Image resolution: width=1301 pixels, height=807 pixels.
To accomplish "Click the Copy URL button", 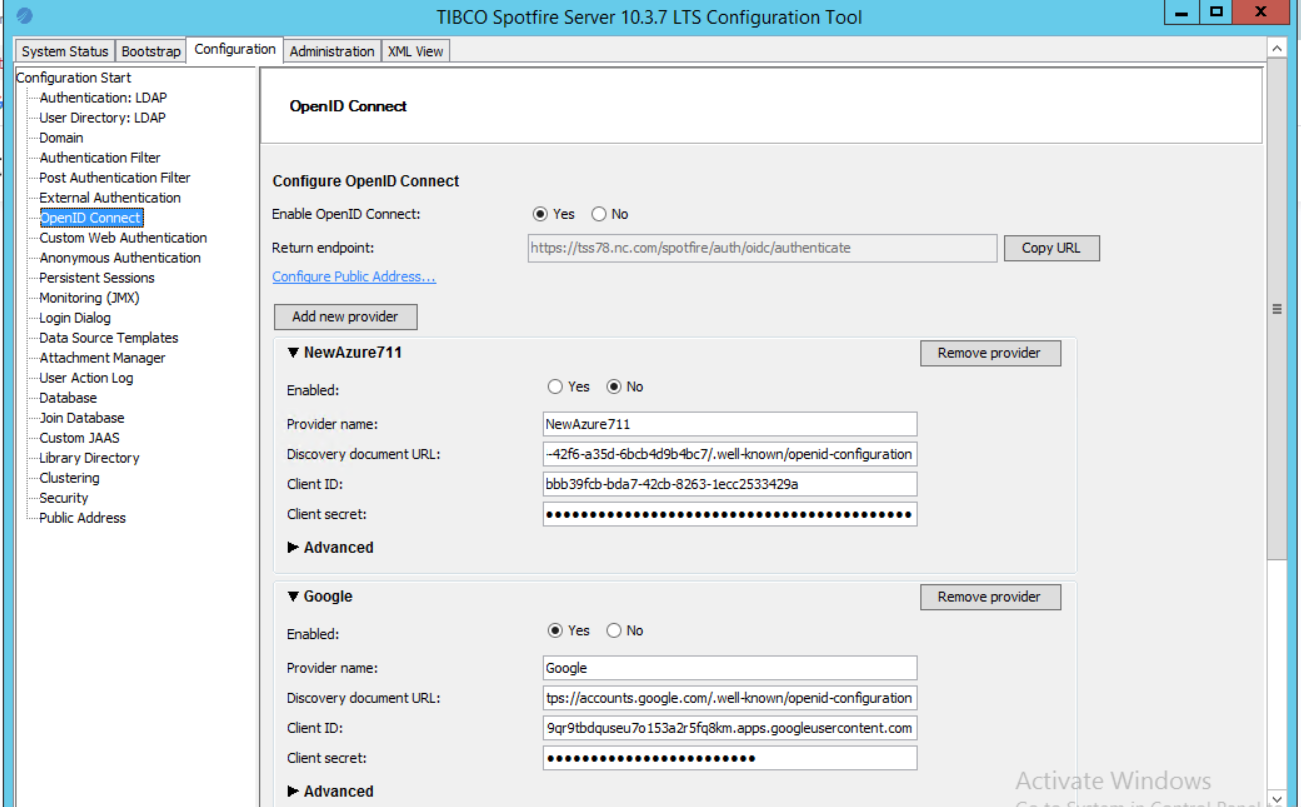I will pyautogui.click(x=1051, y=248).
